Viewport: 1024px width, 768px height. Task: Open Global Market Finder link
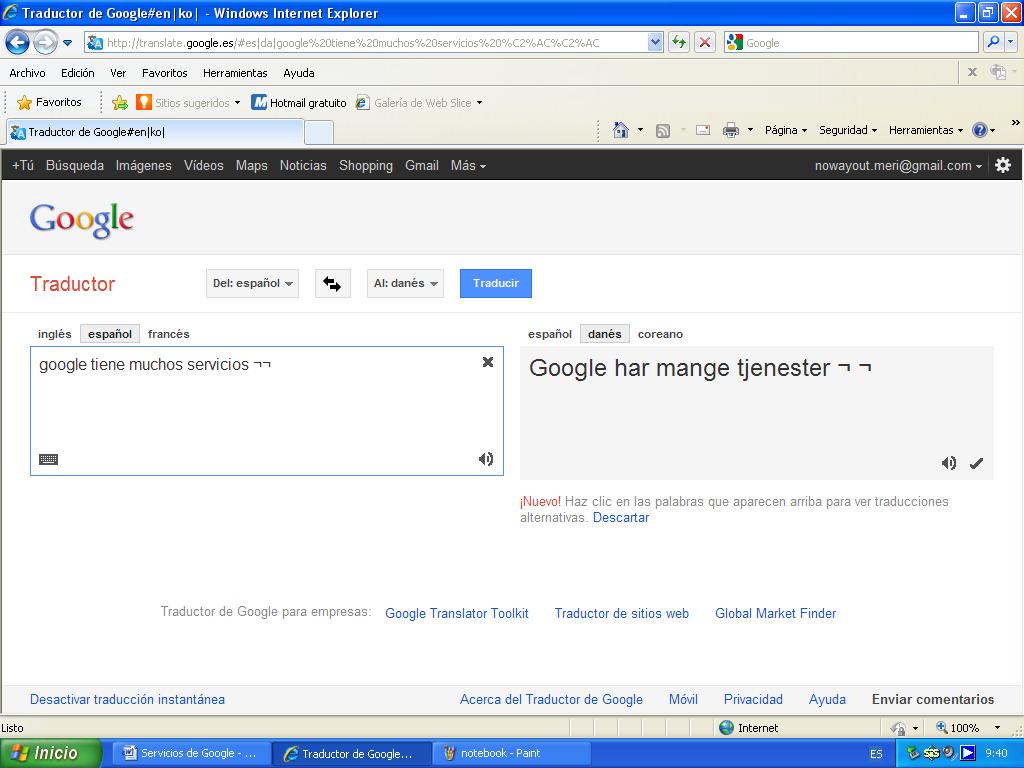775,613
